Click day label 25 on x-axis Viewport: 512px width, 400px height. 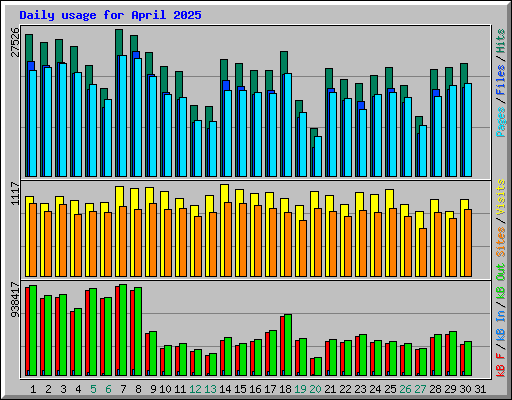(x=390, y=389)
